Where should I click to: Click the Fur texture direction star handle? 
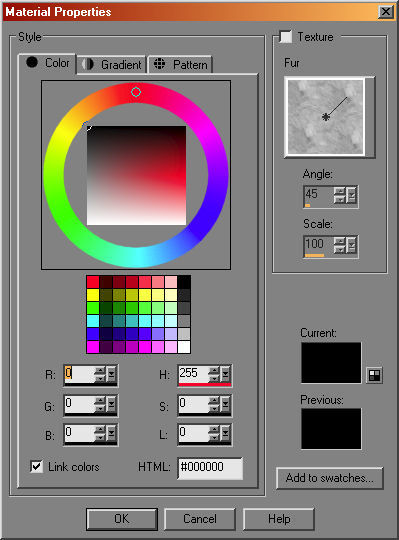pos(325,117)
